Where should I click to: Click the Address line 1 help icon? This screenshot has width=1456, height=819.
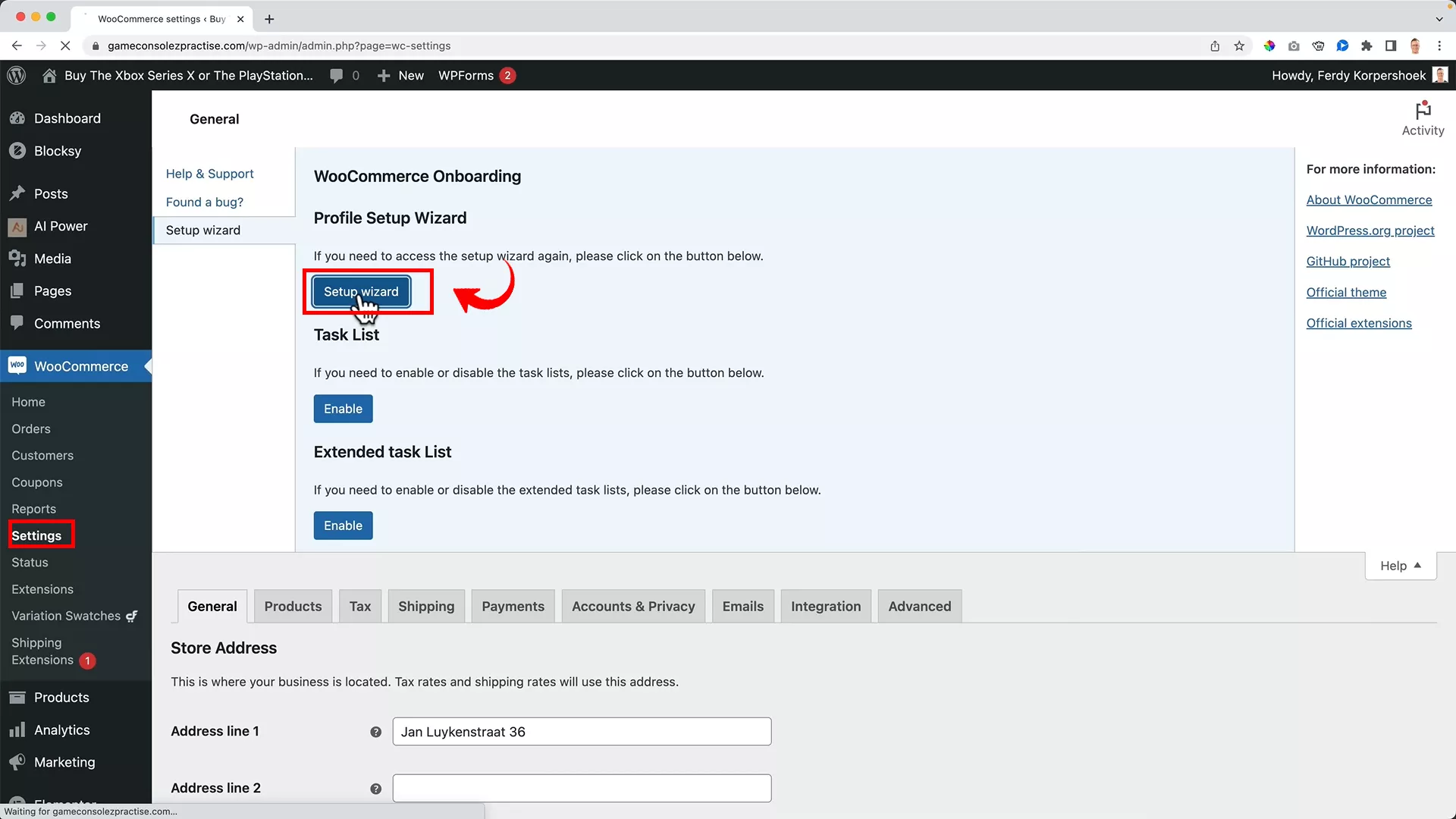click(x=375, y=732)
